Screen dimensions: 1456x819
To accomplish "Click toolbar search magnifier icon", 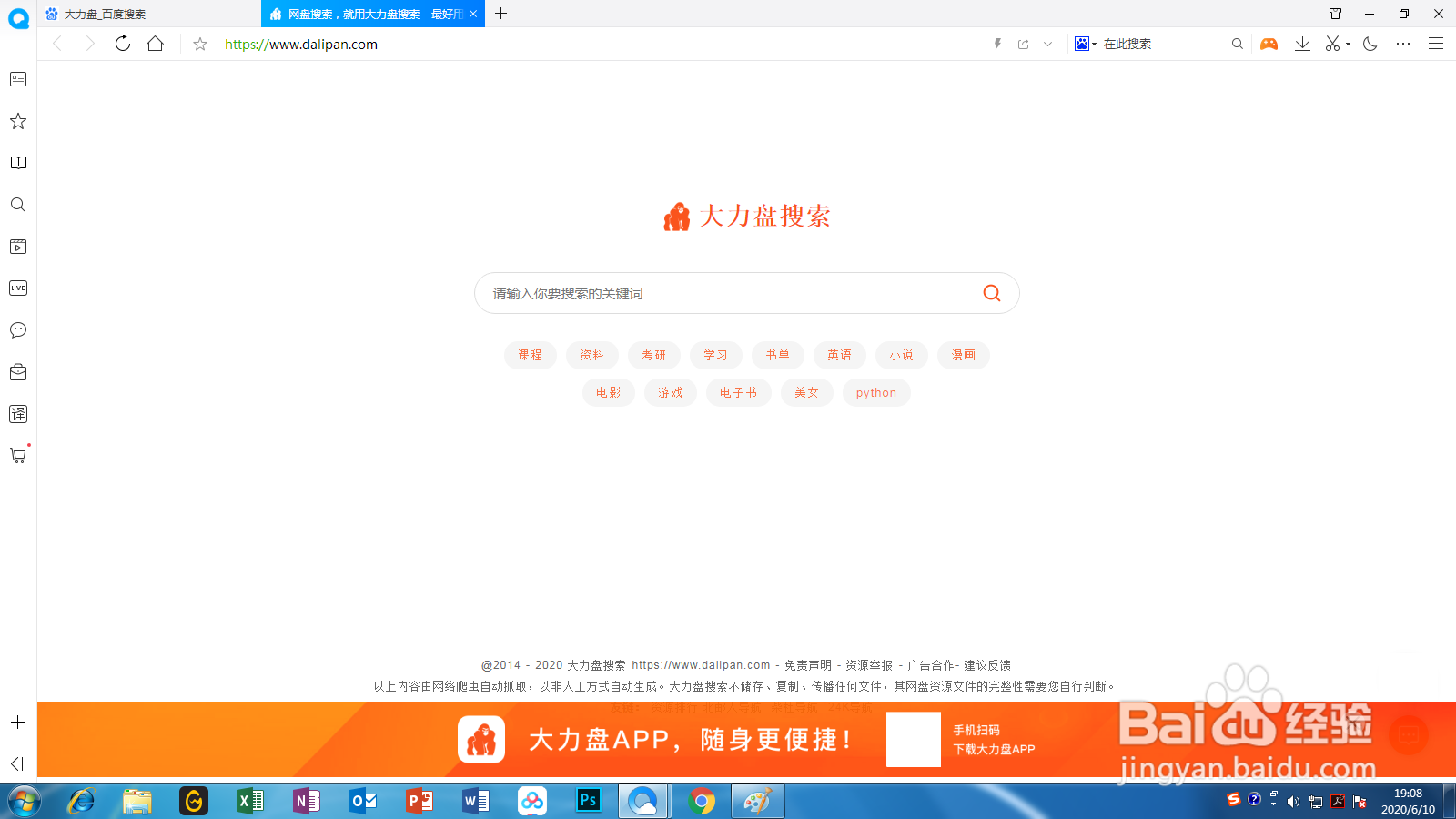I will [1238, 44].
